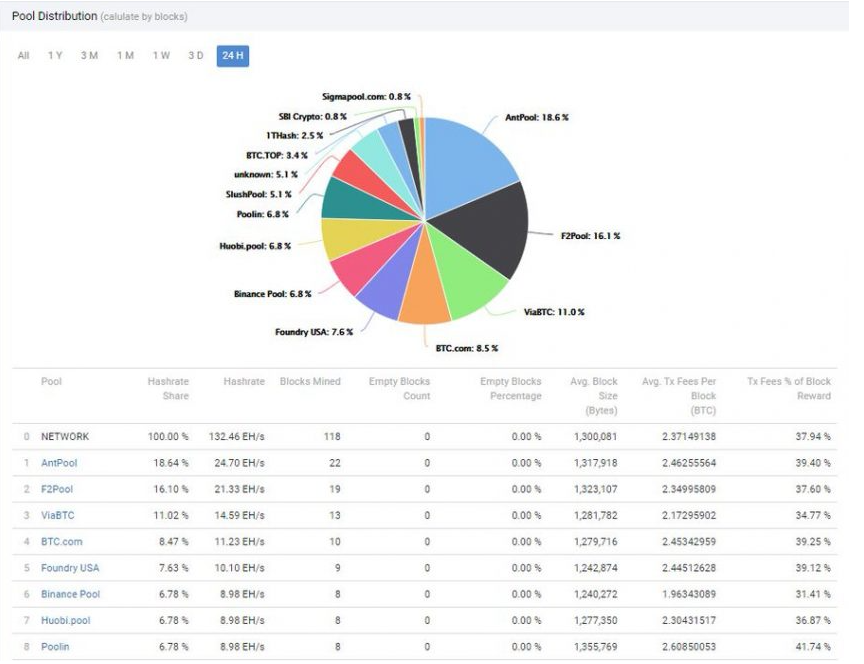This screenshot has height=664, width=864.
Task: Open the F2Pool pool link
Action: click(57, 489)
